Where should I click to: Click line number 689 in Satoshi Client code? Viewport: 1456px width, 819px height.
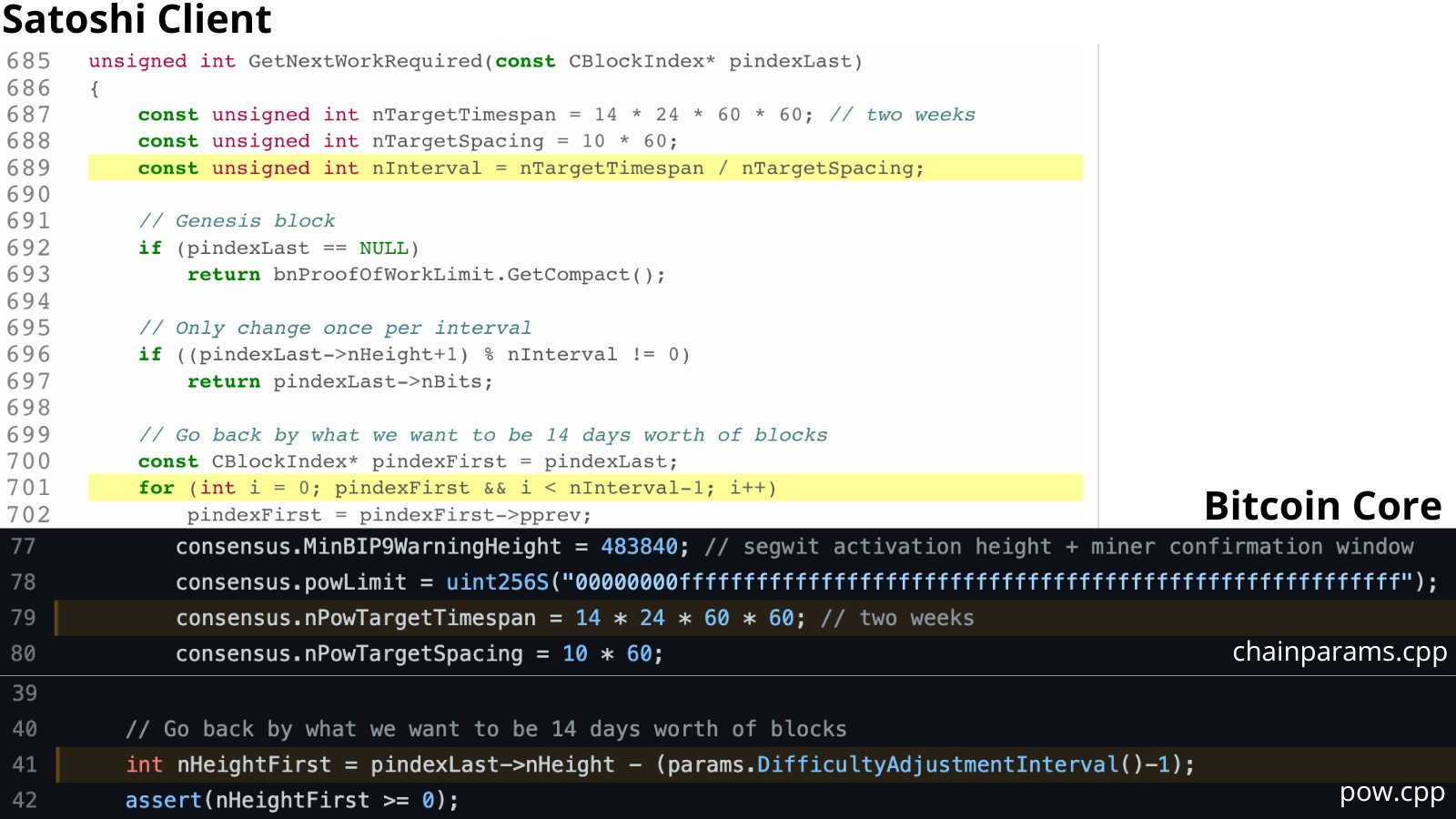(x=28, y=168)
